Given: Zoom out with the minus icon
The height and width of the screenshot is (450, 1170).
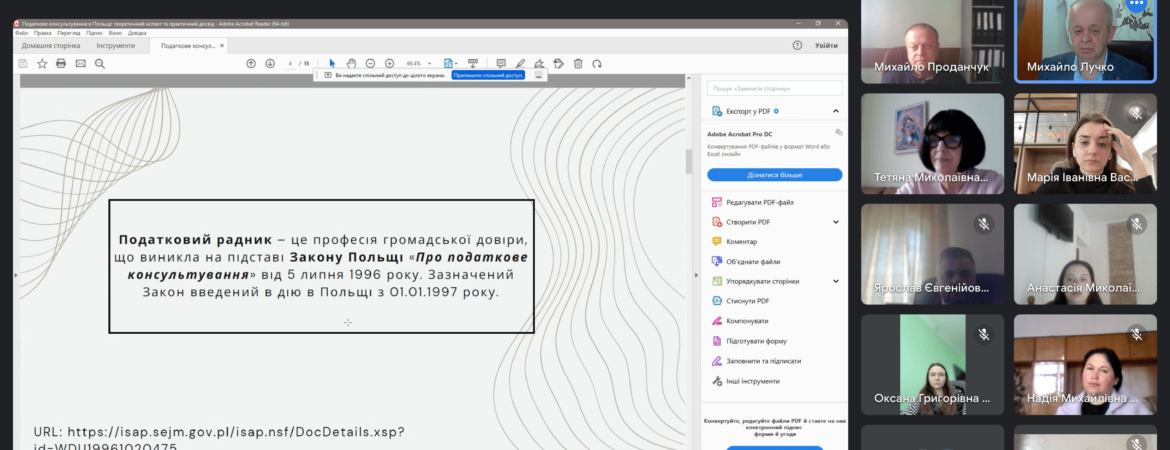Looking at the screenshot, I should point(370,63).
